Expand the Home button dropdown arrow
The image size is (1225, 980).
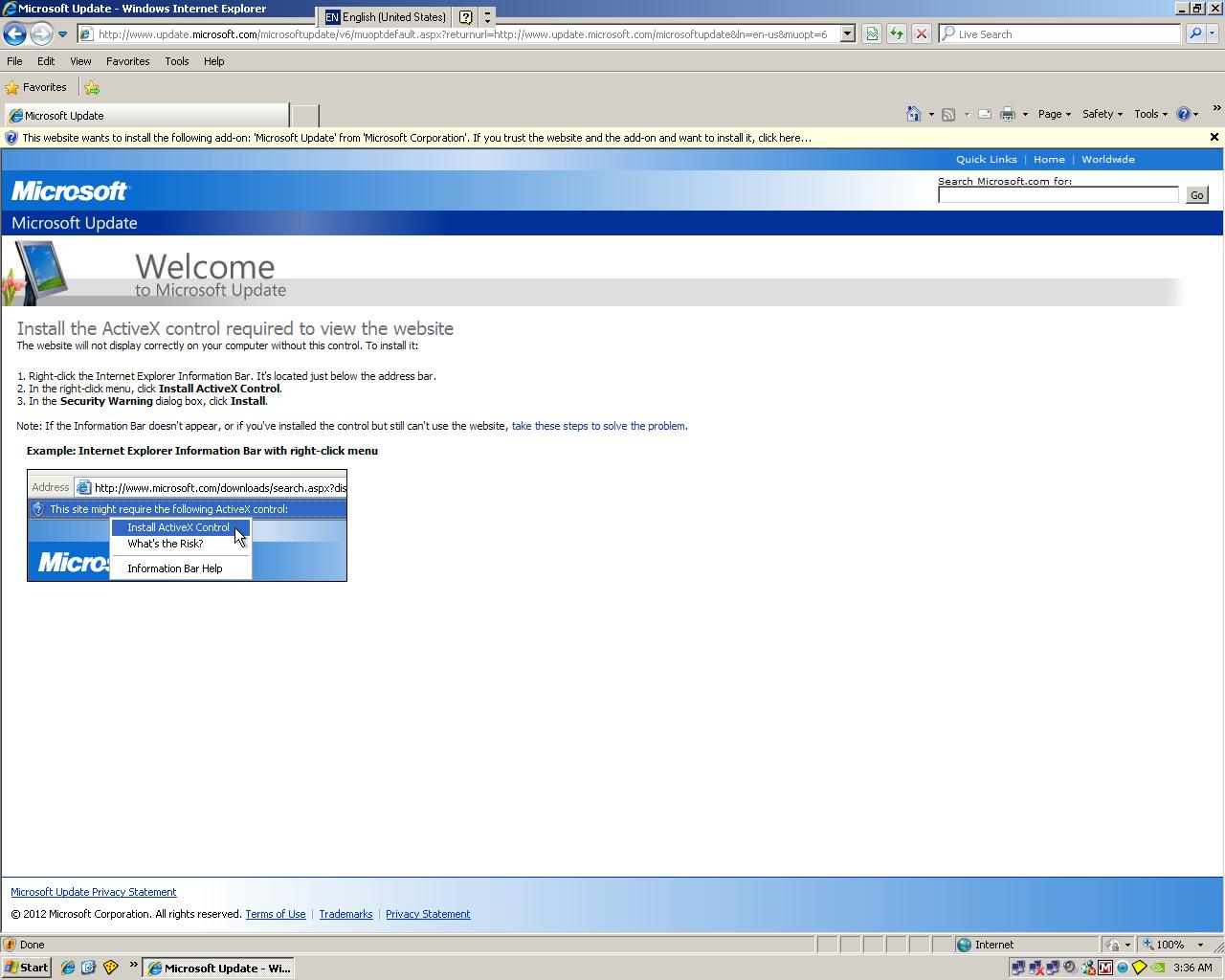pos(931,115)
